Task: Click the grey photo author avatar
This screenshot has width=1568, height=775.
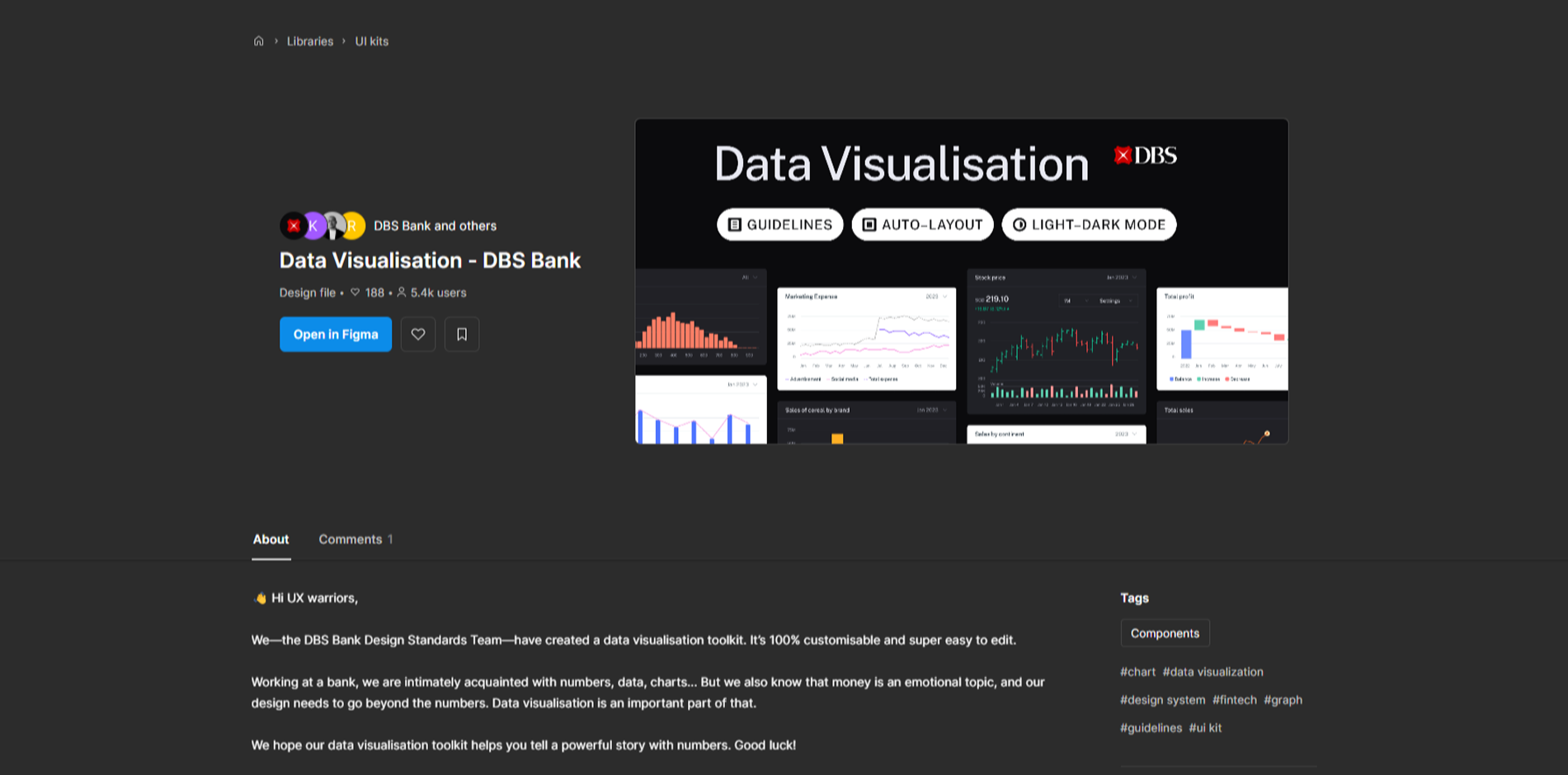Action: pyautogui.click(x=332, y=226)
